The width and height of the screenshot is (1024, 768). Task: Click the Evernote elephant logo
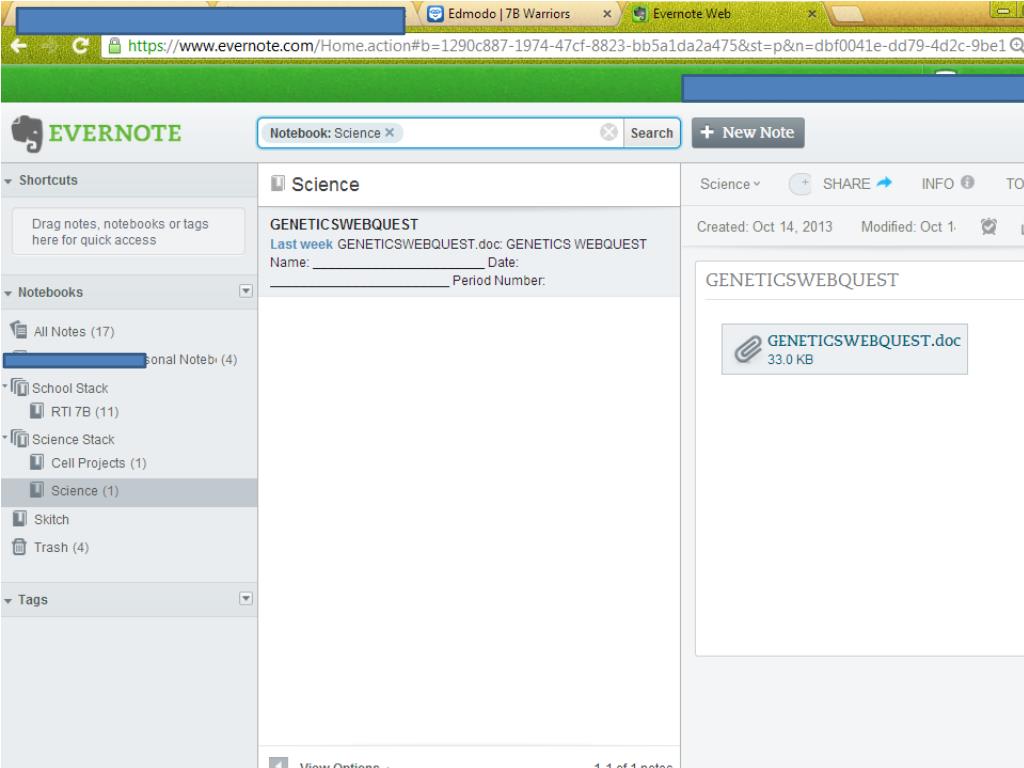point(27,133)
